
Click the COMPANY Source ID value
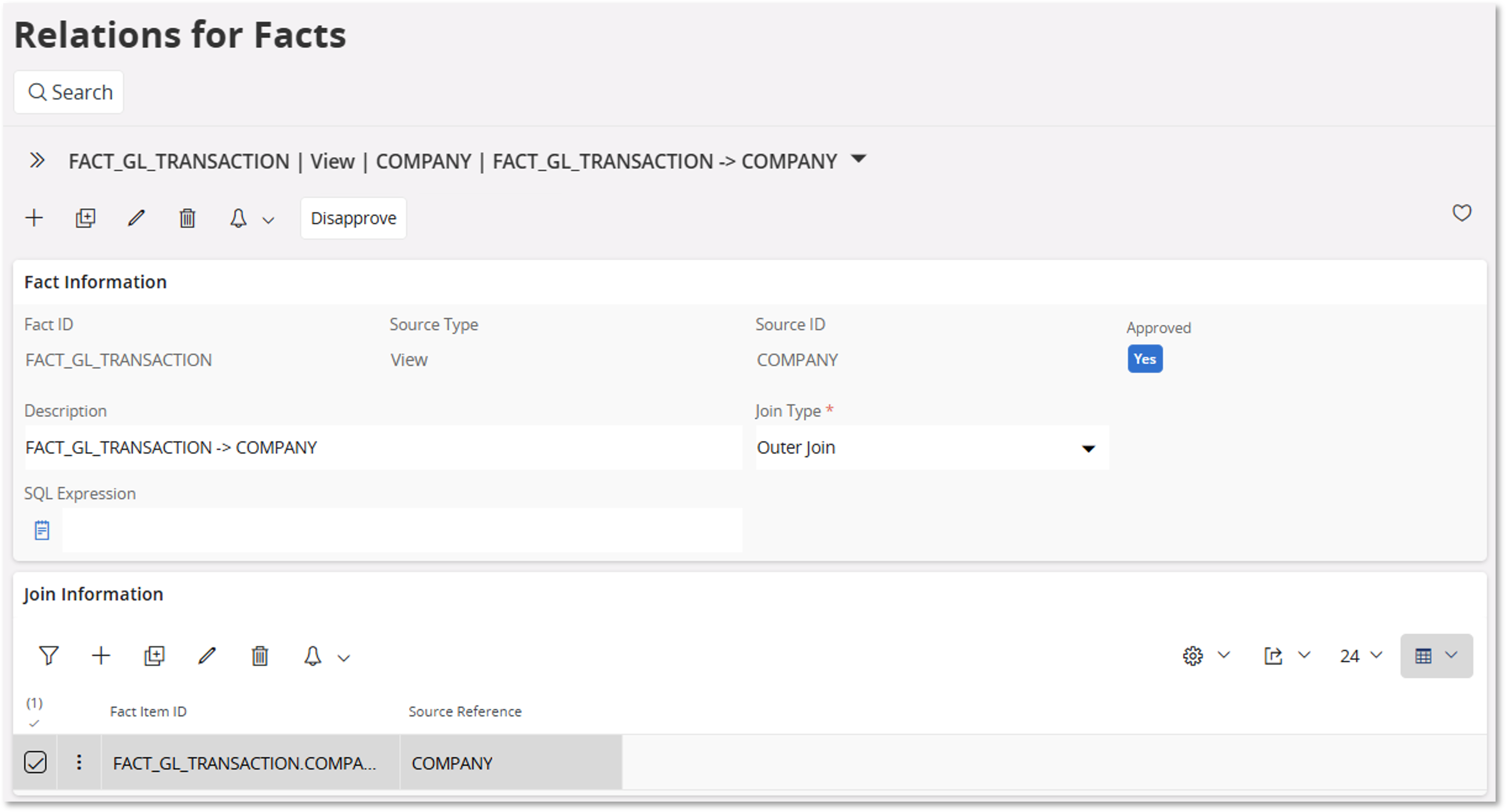click(x=797, y=360)
